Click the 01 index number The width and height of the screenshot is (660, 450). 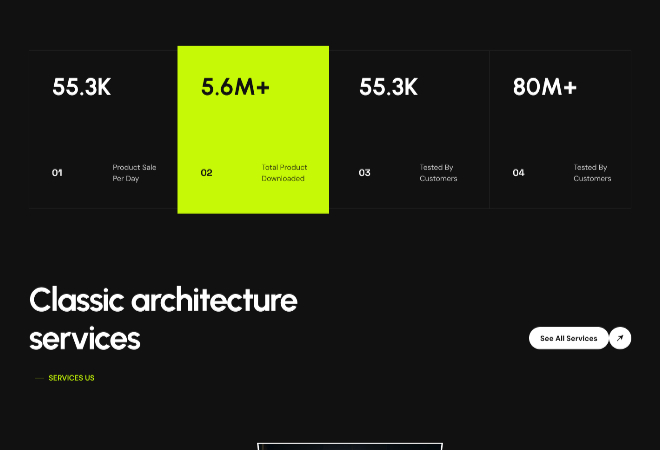[x=57, y=173]
